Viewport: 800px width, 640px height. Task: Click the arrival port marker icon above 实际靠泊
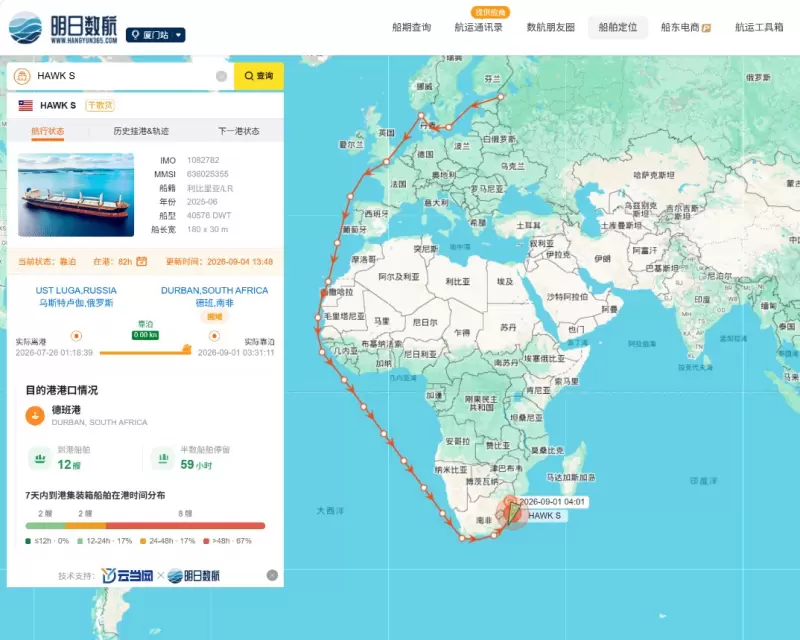[214, 336]
